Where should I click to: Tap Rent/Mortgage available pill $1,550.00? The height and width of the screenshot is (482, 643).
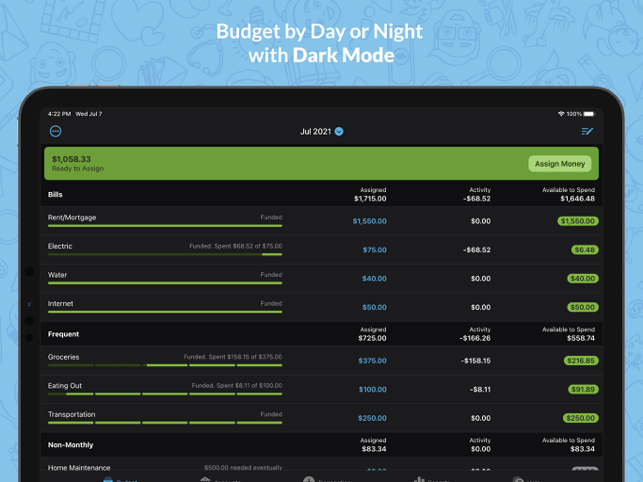pyautogui.click(x=578, y=221)
